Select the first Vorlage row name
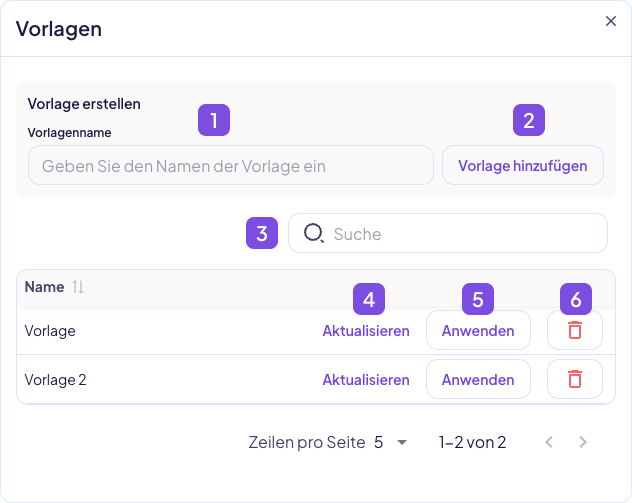Image resolution: width=632 pixels, height=503 pixels. pos(50,331)
